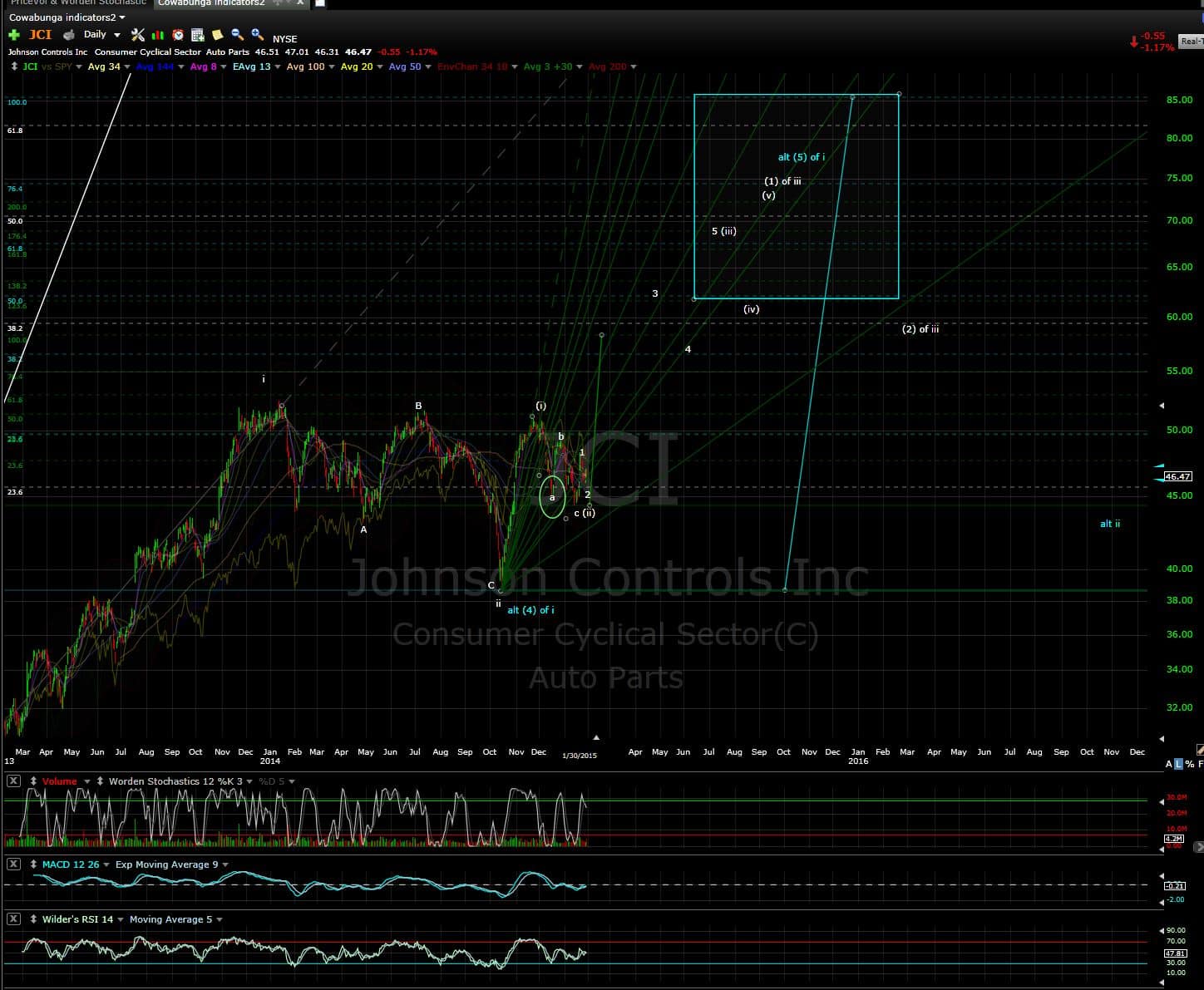1204x990 pixels.
Task: Expand the Avg 34 indicator dropdown
Action: click(127, 67)
